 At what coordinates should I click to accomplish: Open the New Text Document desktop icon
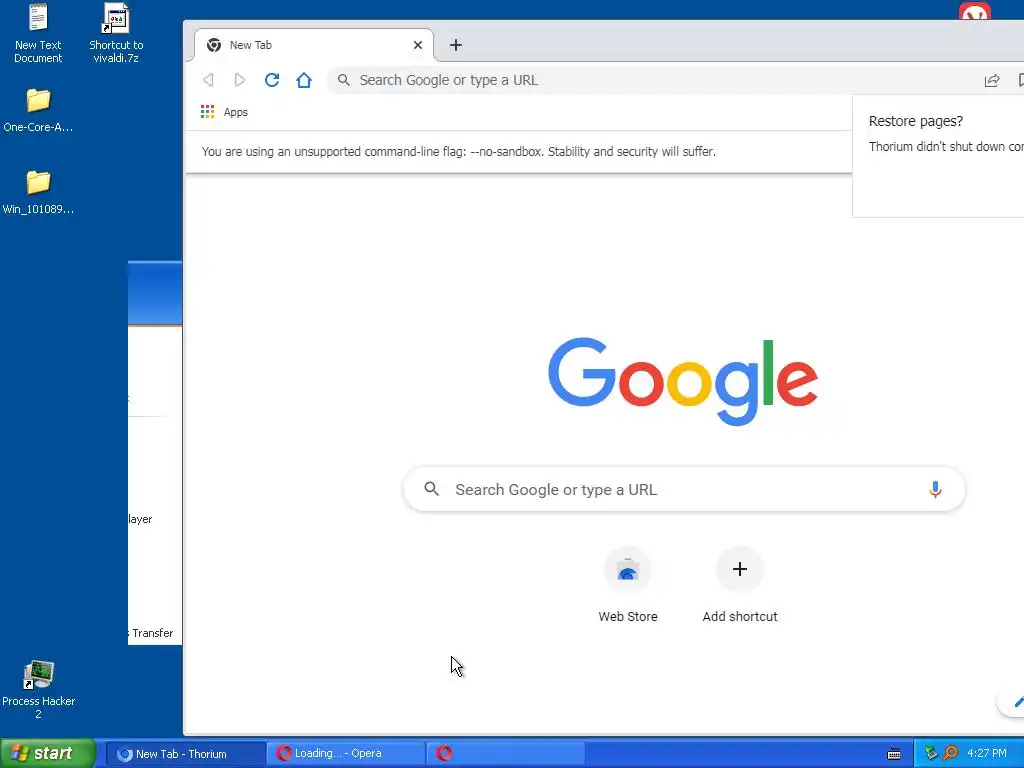click(38, 33)
